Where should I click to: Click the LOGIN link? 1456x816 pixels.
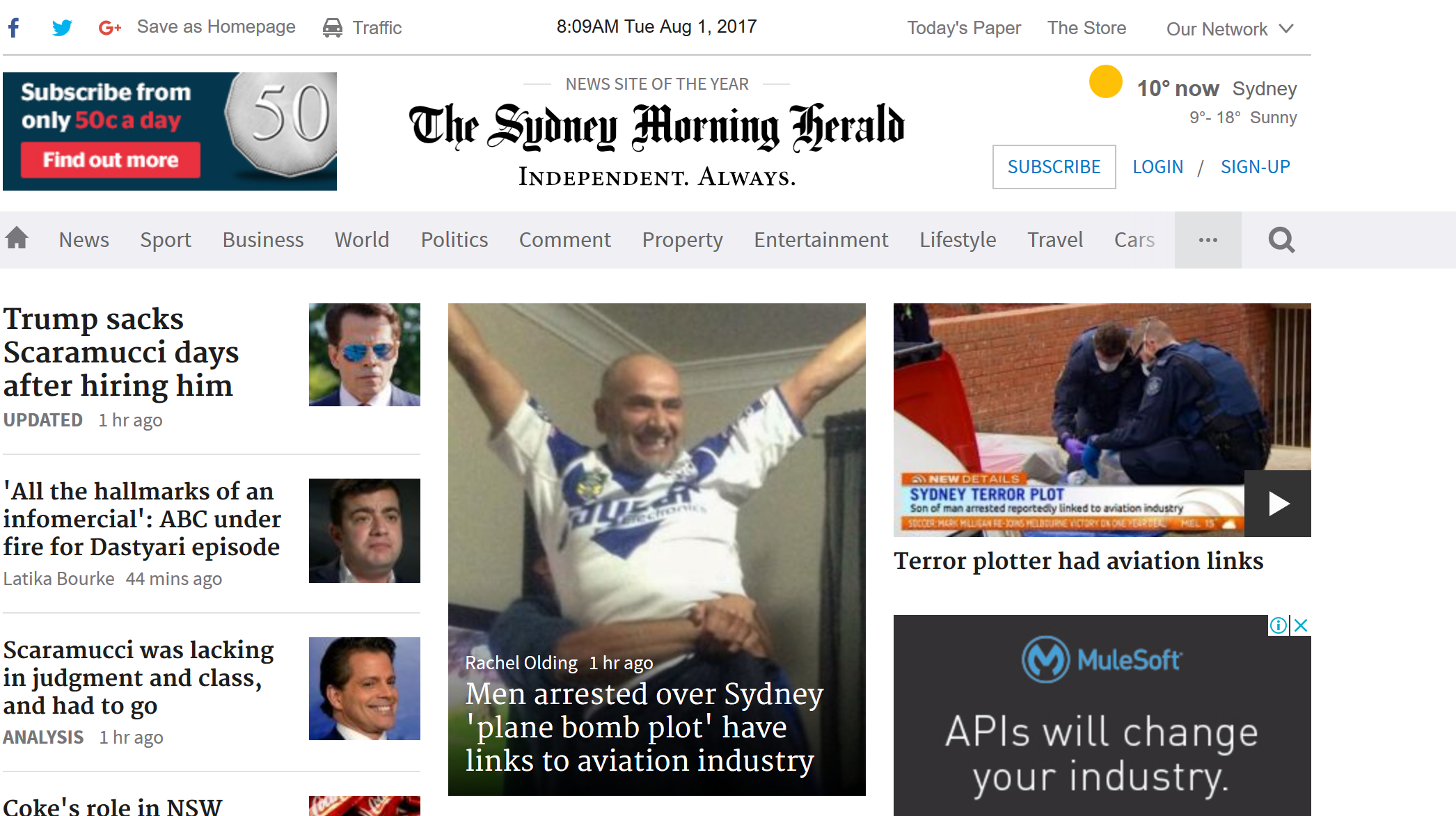tap(1158, 167)
